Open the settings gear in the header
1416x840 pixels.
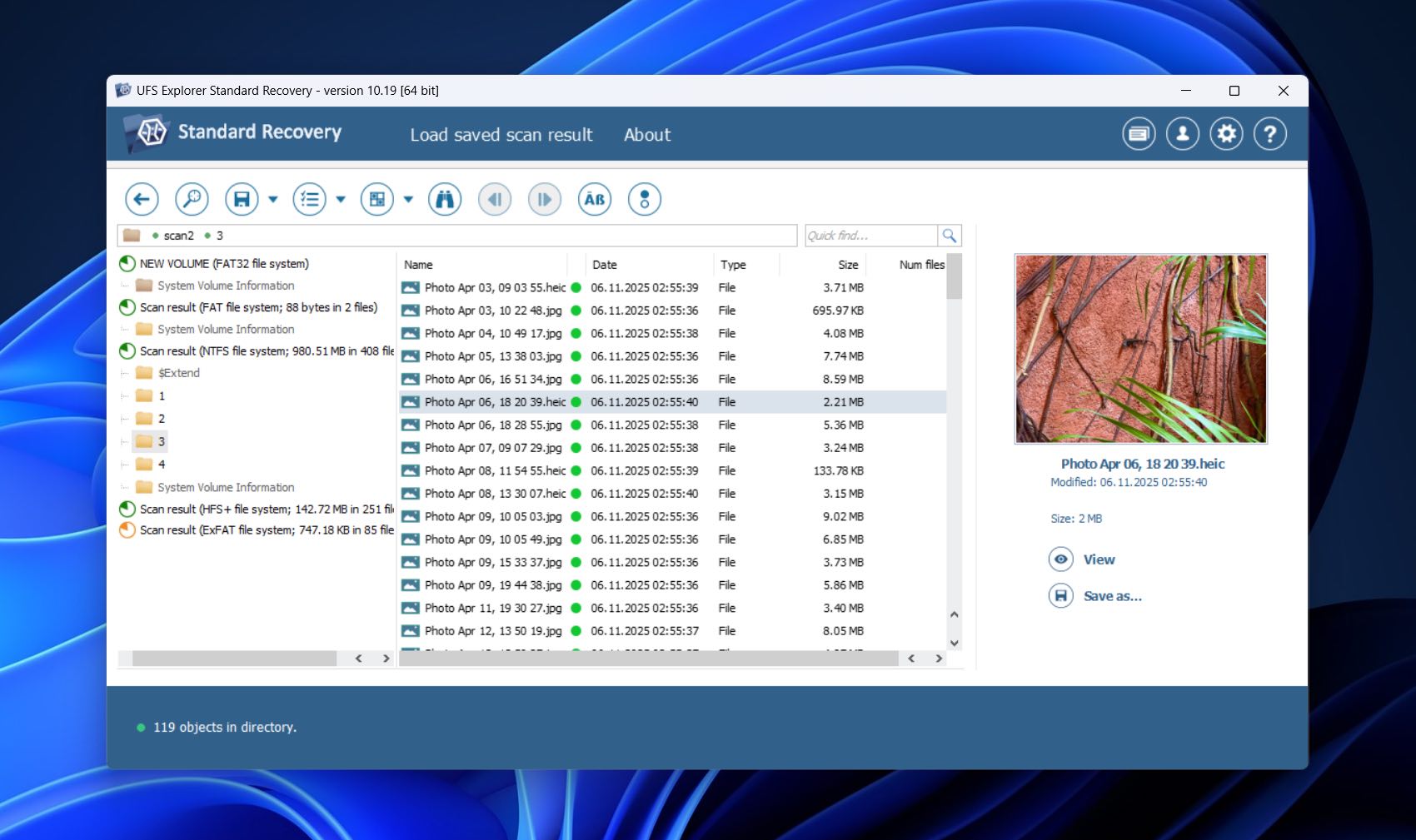point(1225,133)
